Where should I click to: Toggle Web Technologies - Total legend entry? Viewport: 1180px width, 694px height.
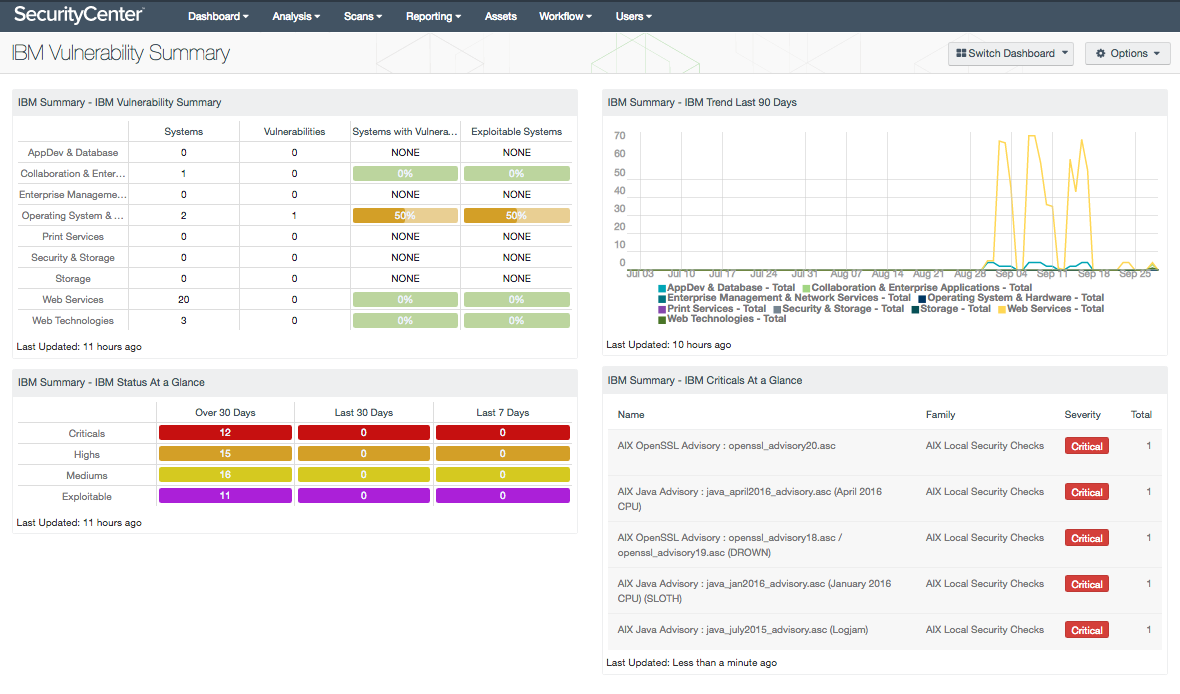(722, 319)
